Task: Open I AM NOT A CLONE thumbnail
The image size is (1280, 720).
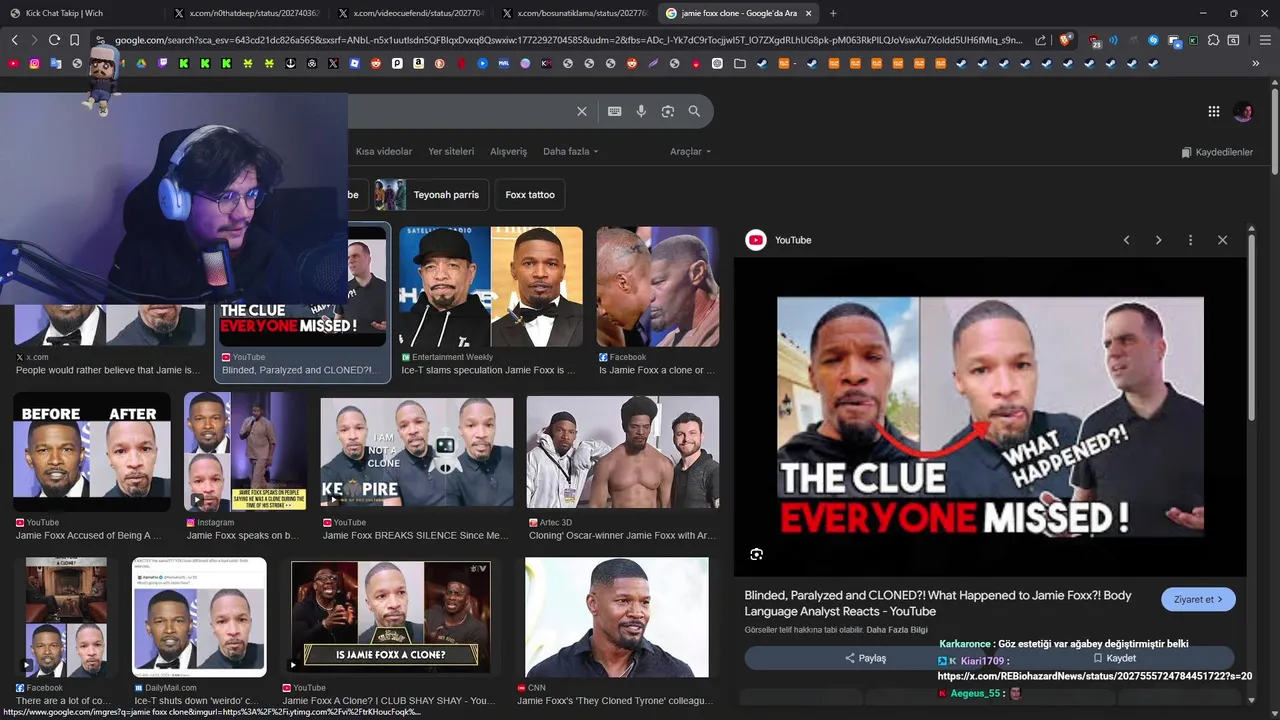Action: 417,452
